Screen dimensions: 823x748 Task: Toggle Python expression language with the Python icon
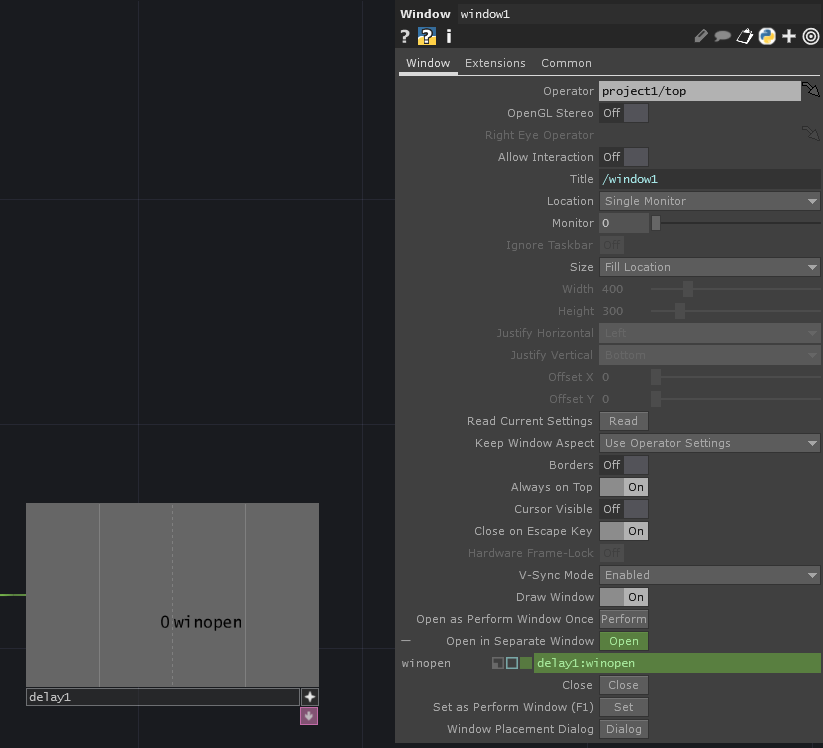click(766, 36)
